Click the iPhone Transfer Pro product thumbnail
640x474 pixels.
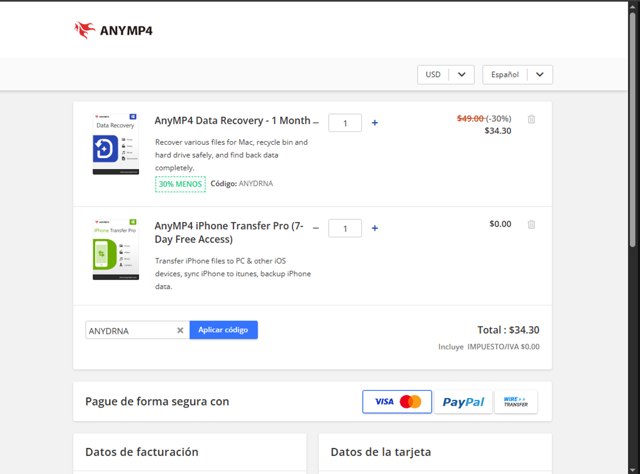116,249
